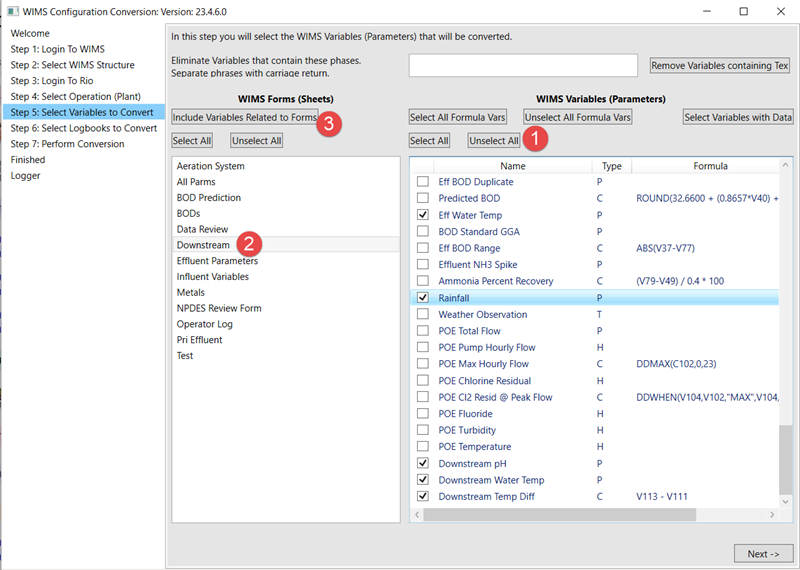The height and width of the screenshot is (570, 800).
Task: Select the Downstream form in the list
Action: tap(203, 245)
